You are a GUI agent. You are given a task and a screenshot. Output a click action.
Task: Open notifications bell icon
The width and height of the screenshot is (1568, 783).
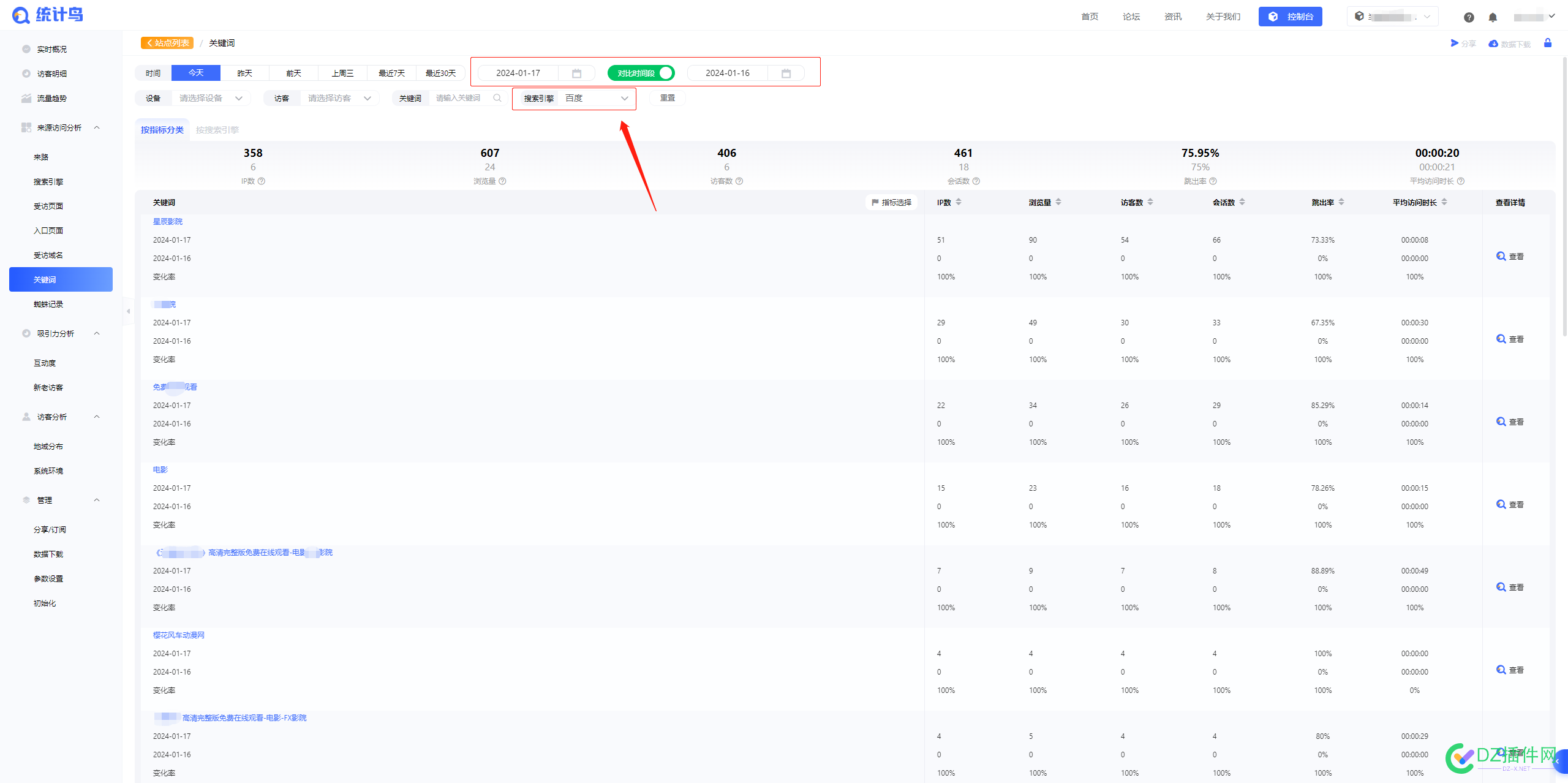(x=1493, y=17)
